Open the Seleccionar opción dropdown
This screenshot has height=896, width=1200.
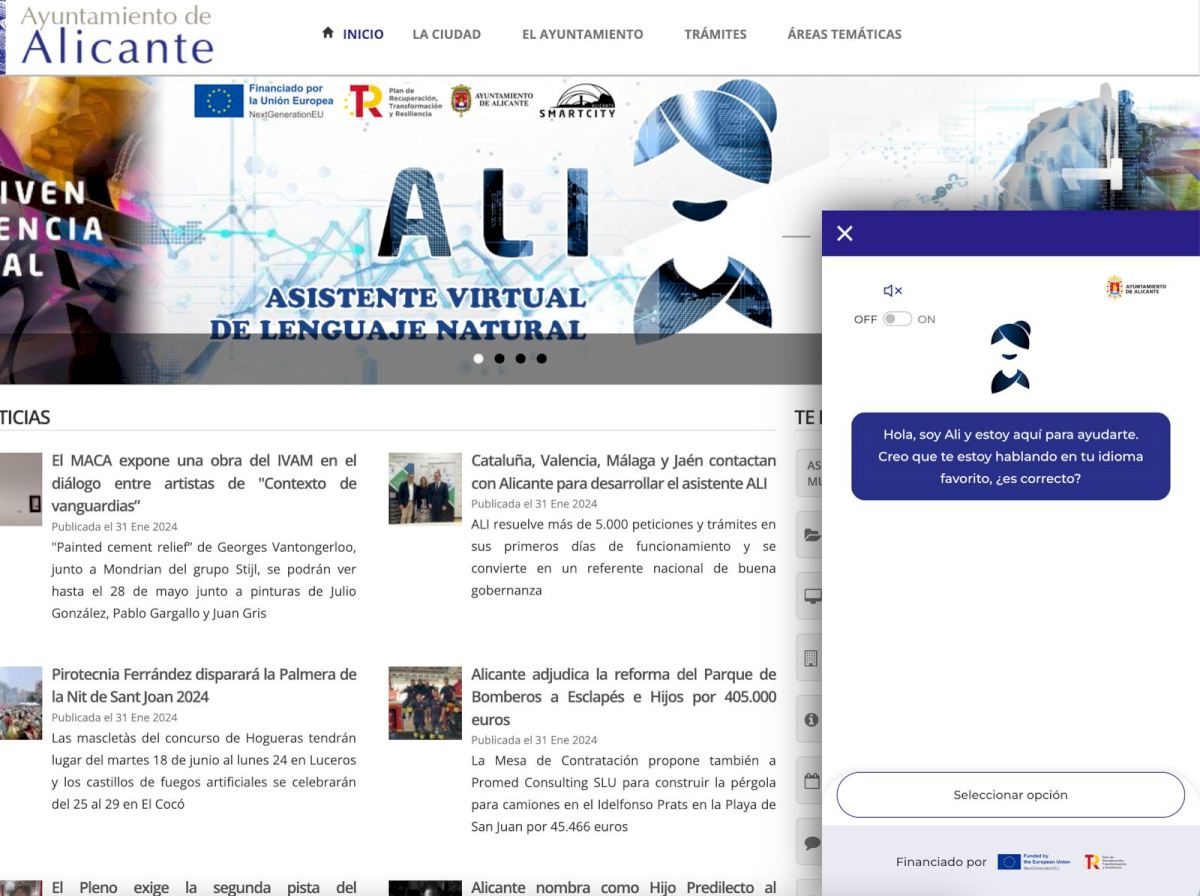click(1010, 795)
